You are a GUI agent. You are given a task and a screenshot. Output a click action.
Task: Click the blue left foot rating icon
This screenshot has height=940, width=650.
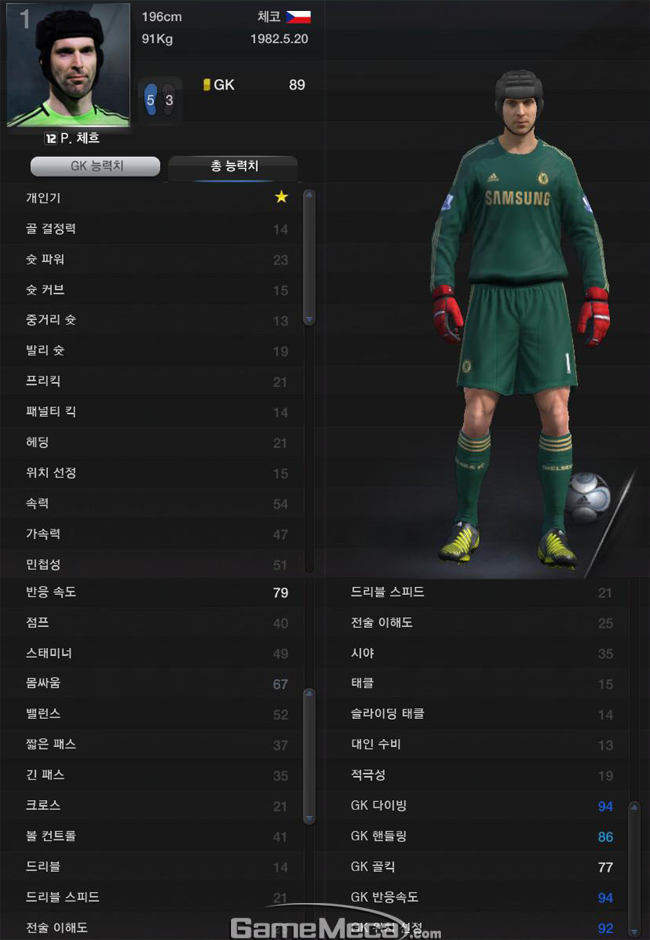click(x=151, y=100)
